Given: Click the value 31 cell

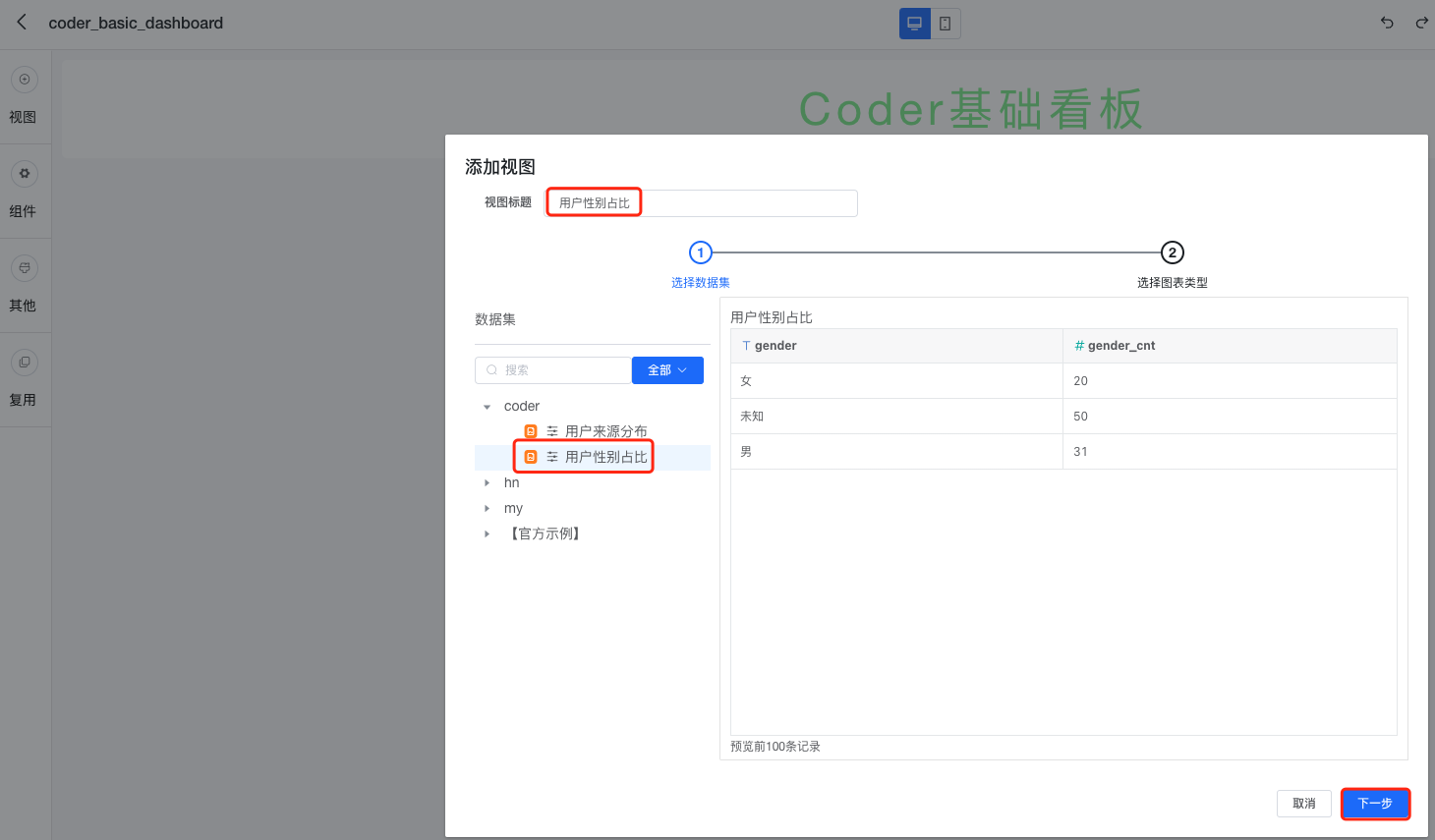Looking at the screenshot, I should pyautogui.click(x=1230, y=452).
